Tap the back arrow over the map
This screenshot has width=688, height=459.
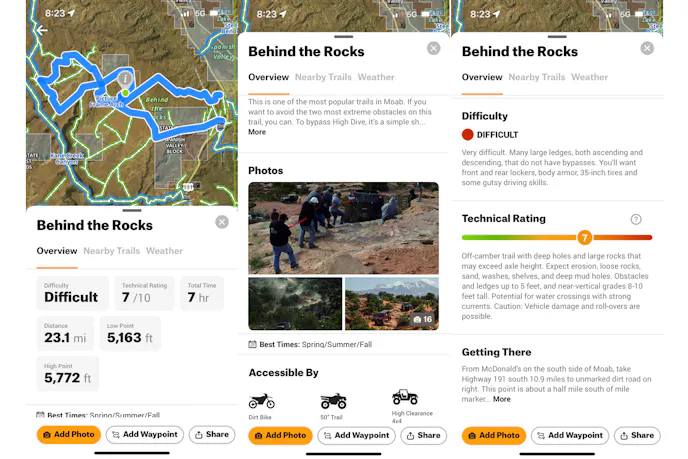41,30
